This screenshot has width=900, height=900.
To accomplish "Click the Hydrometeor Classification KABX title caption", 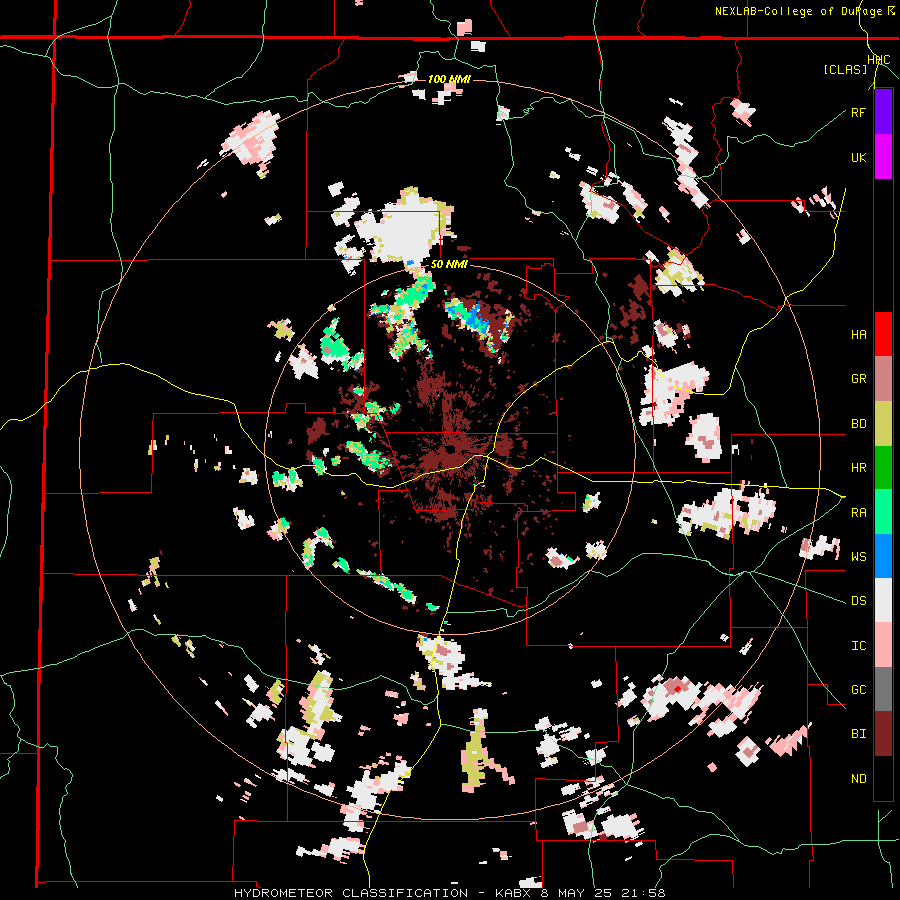I will 449,893.
